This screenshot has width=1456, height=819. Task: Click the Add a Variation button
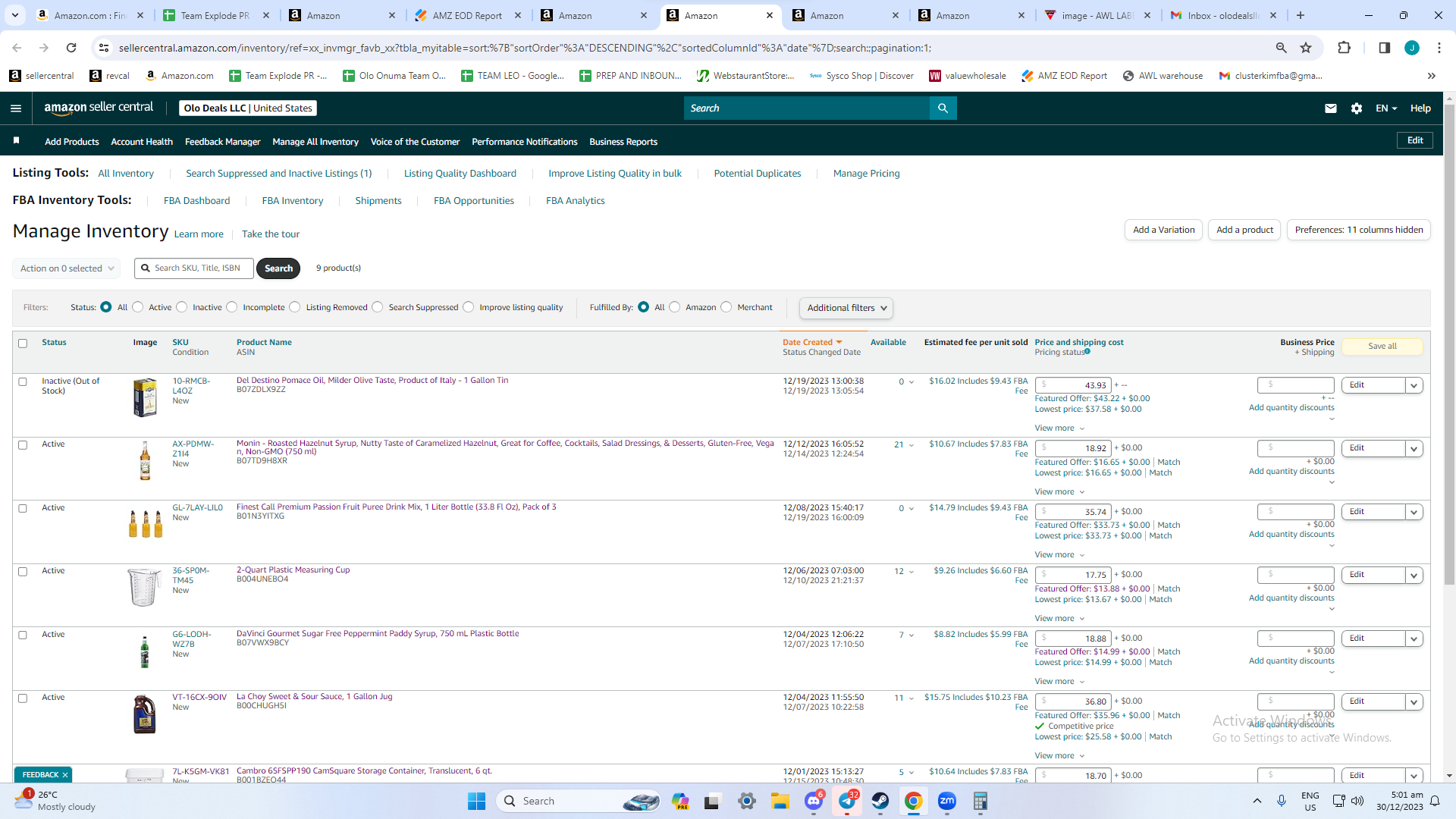click(x=1163, y=230)
